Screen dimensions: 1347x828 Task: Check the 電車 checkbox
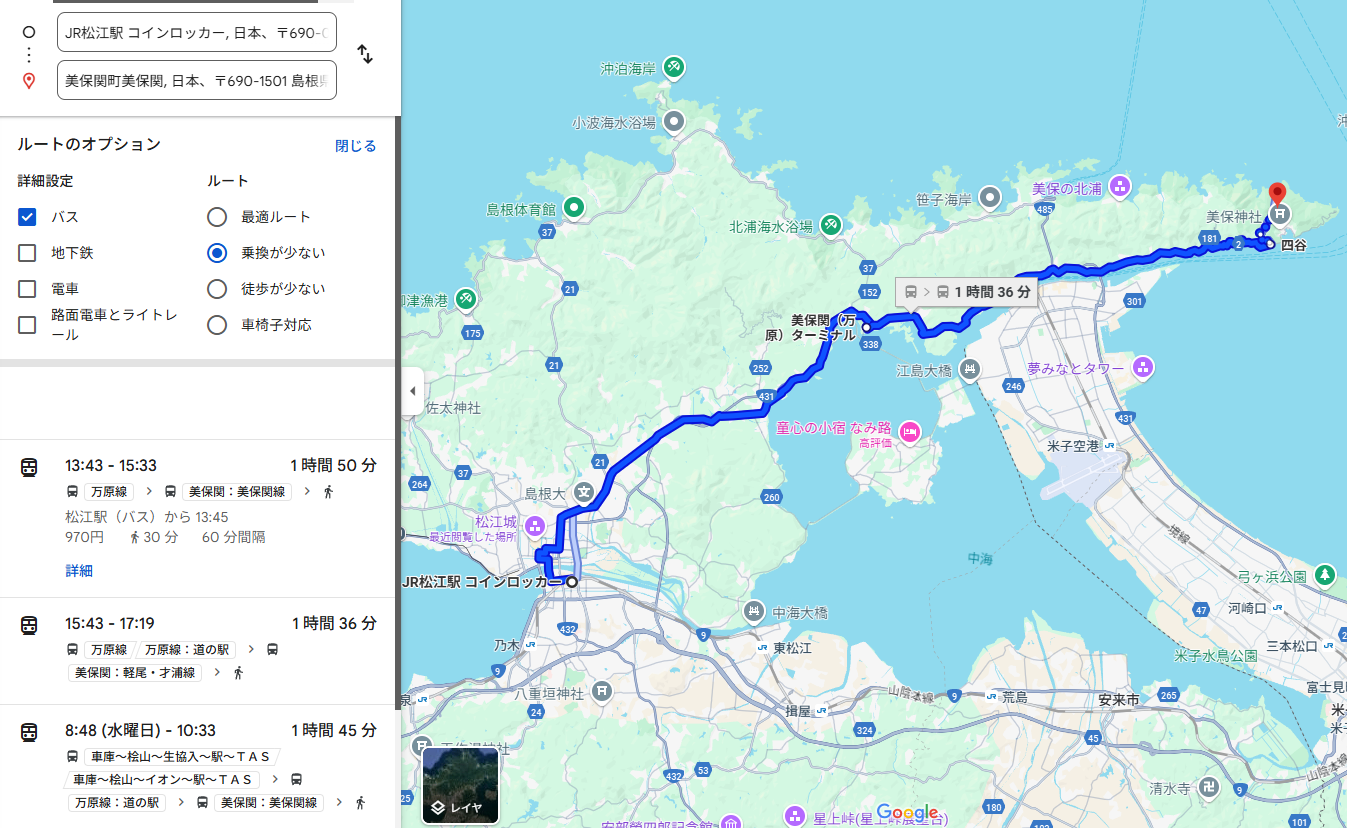pyautogui.click(x=28, y=289)
